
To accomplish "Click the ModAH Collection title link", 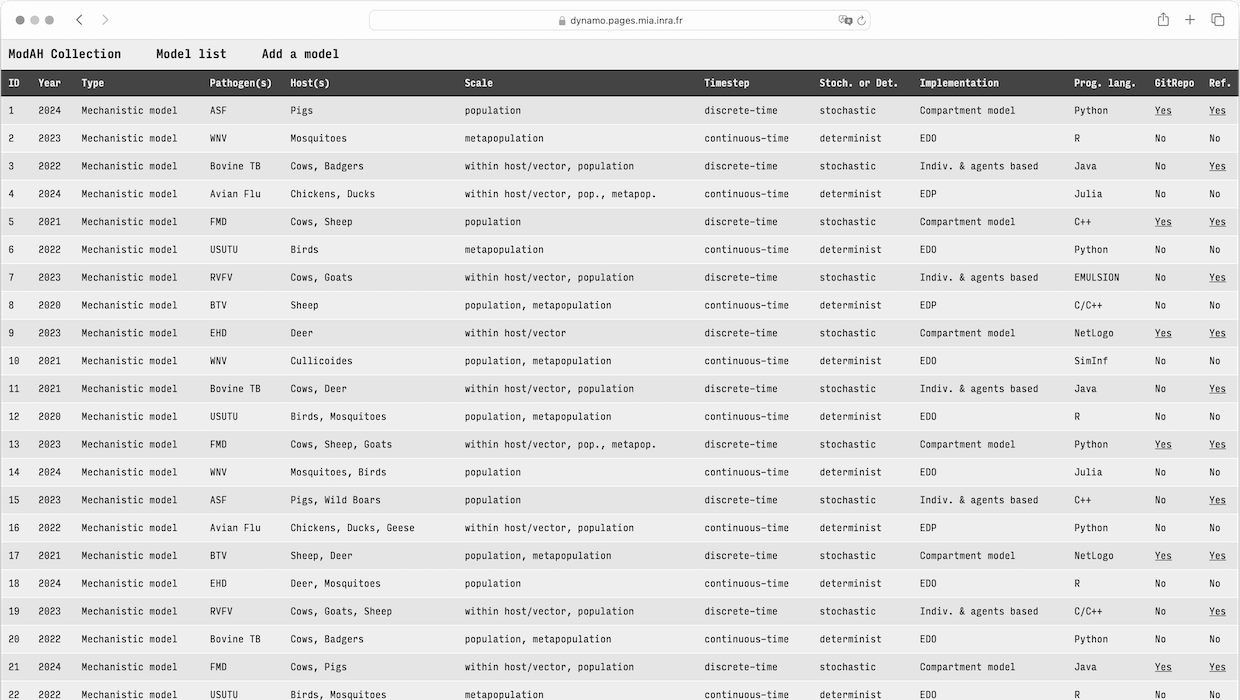I will click(65, 54).
